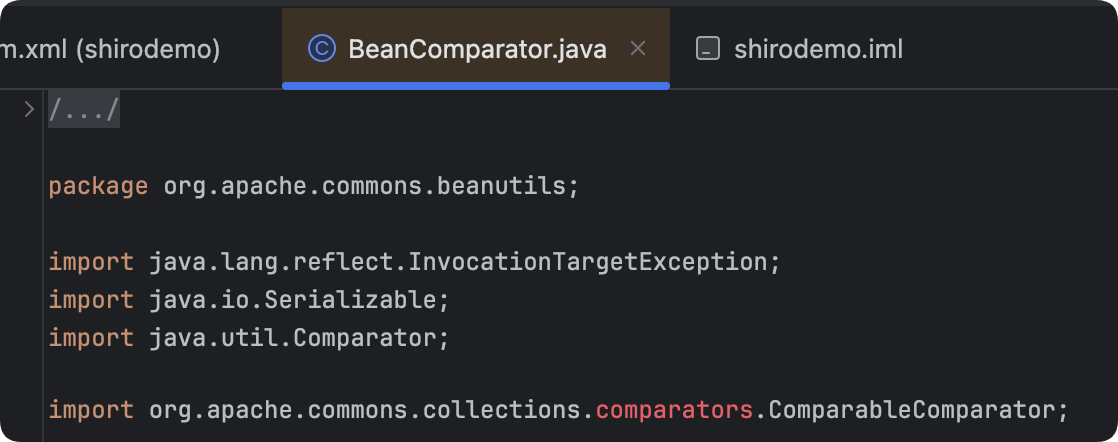The width and height of the screenshot is (1118, 442).
Task: Open the shirodemo.iml tab
Action: coord(818,48)
